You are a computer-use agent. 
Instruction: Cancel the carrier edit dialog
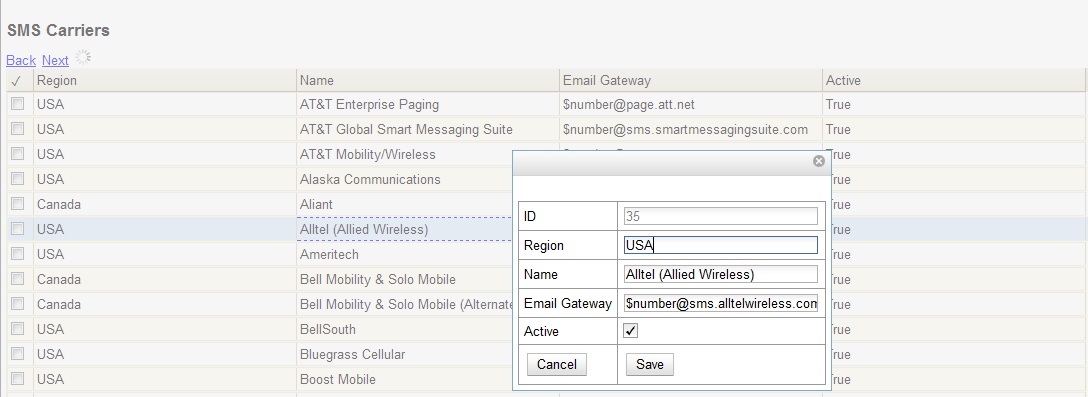click(x=556, y=364)
